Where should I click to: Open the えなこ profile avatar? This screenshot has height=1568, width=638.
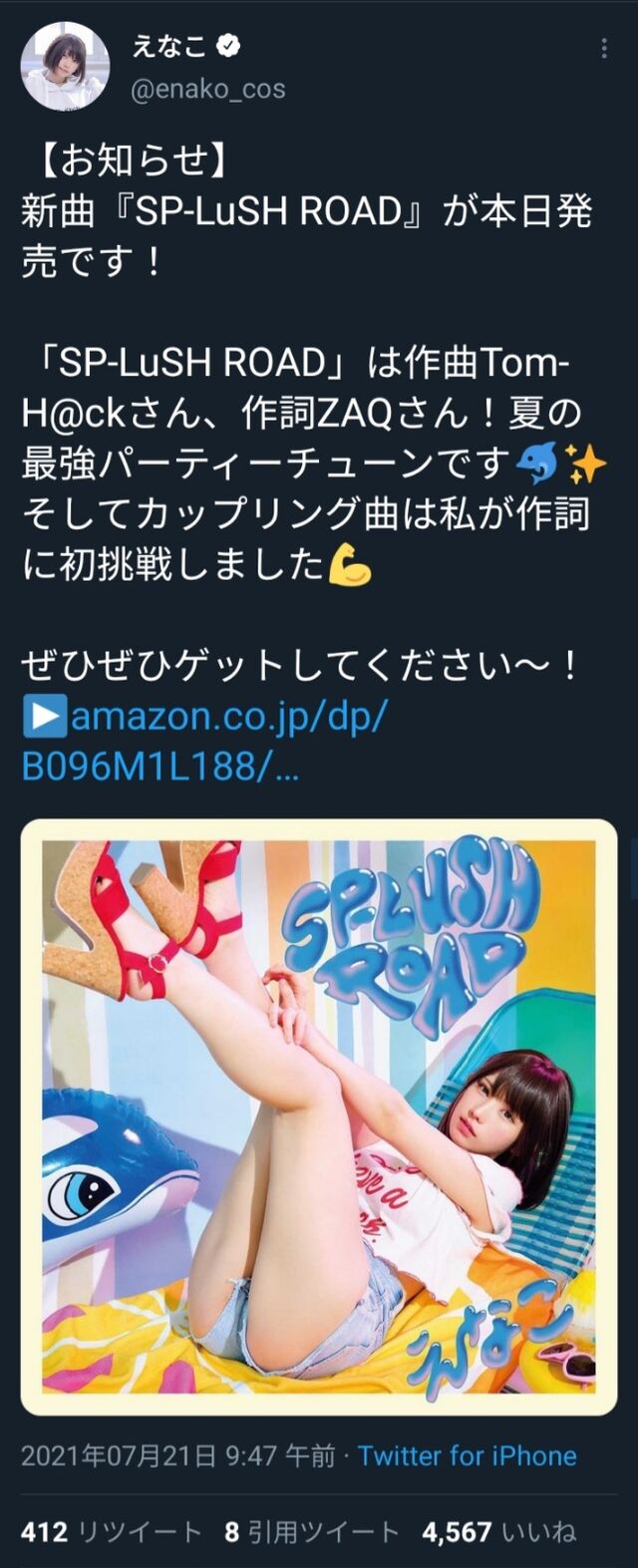pyautogui.click(x=65, y=64)
